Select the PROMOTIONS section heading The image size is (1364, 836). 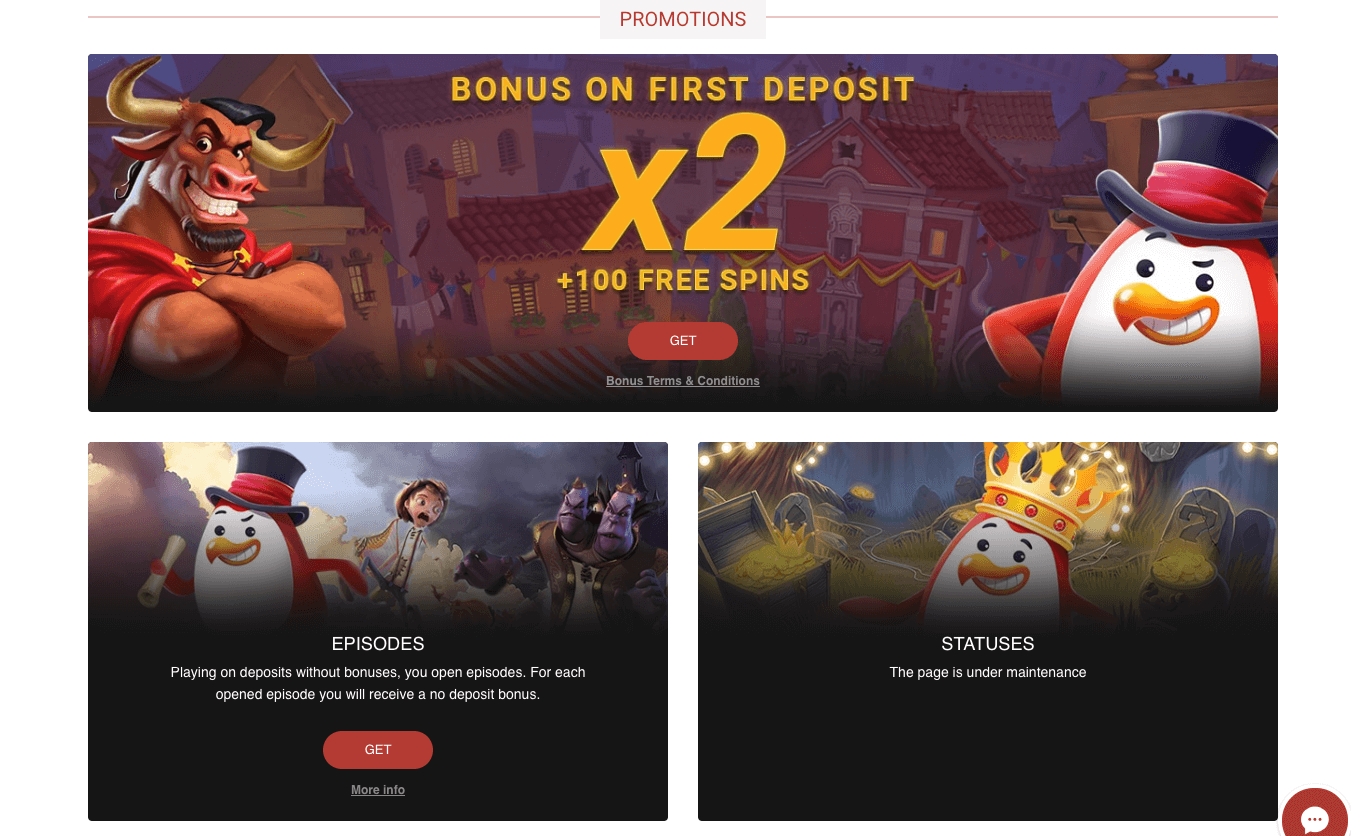(683, 19)
